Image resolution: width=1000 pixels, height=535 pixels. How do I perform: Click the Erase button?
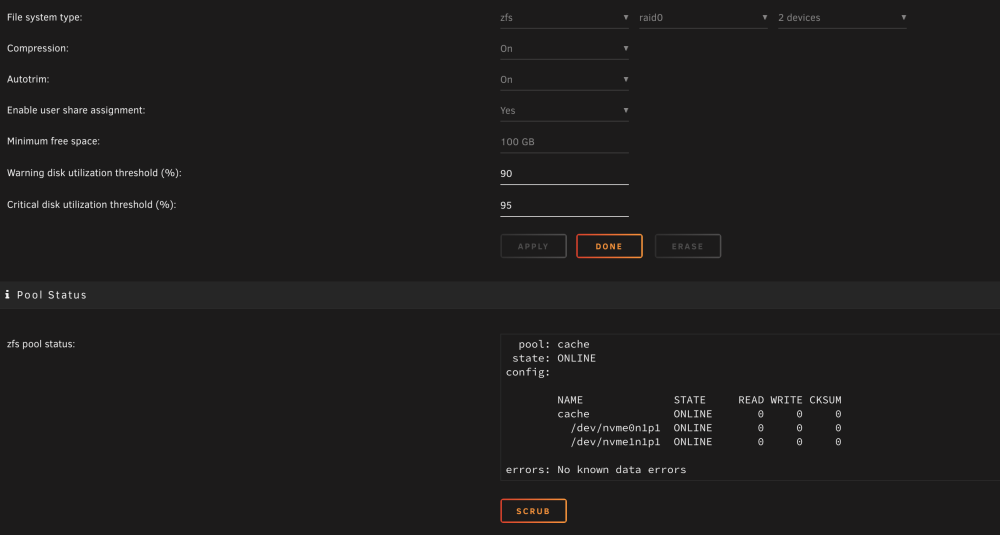click(688, 246)
